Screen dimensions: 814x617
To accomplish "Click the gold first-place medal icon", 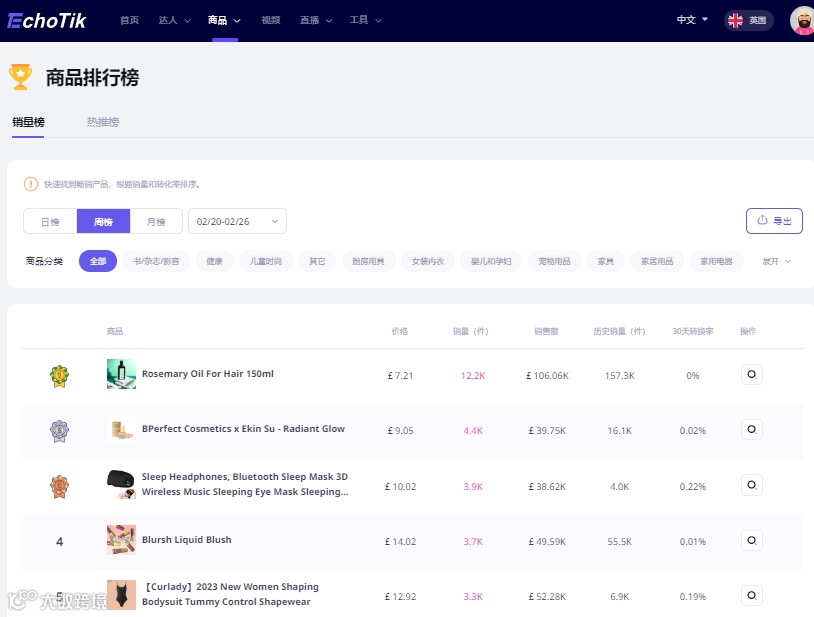I will [x=59, y=376].
